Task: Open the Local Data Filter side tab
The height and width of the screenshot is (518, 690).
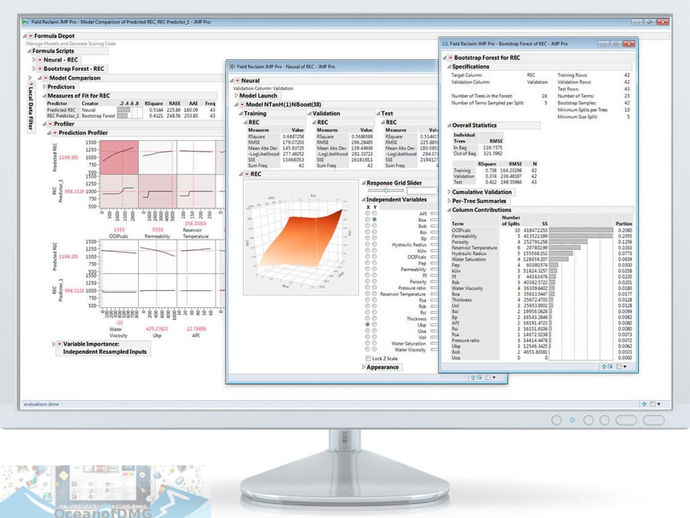Action: click(30, 107)
